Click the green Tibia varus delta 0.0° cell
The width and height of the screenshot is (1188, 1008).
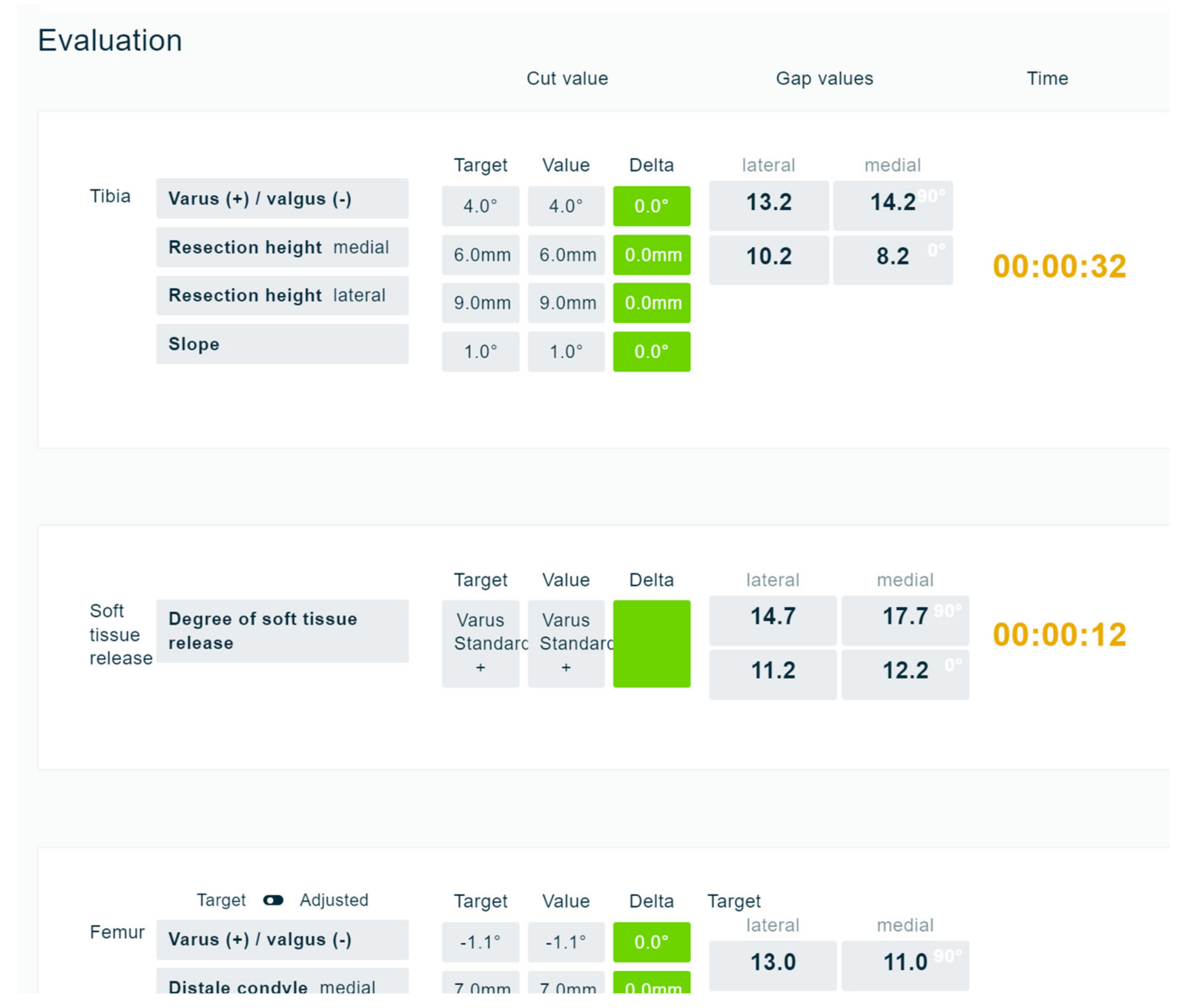click(651, 206)
